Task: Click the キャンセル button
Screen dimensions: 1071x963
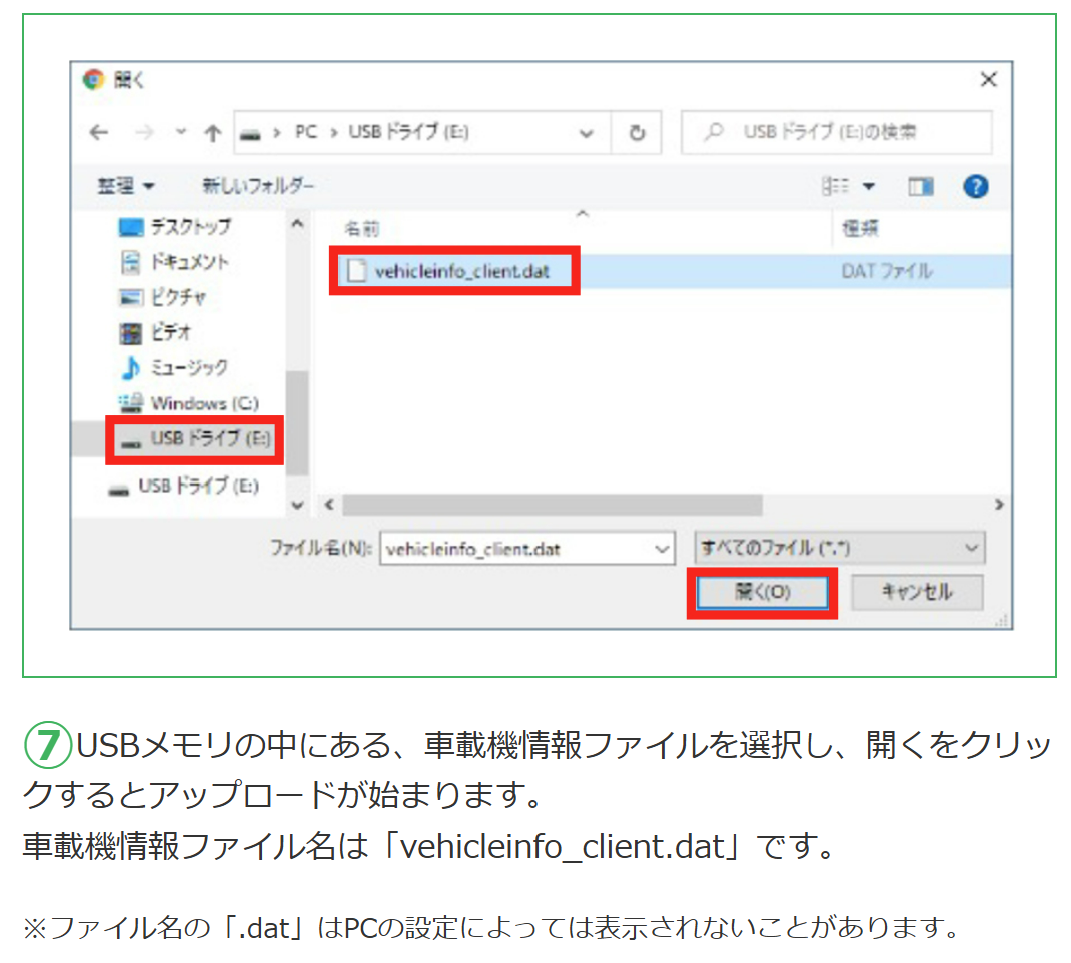Action: 916,592
